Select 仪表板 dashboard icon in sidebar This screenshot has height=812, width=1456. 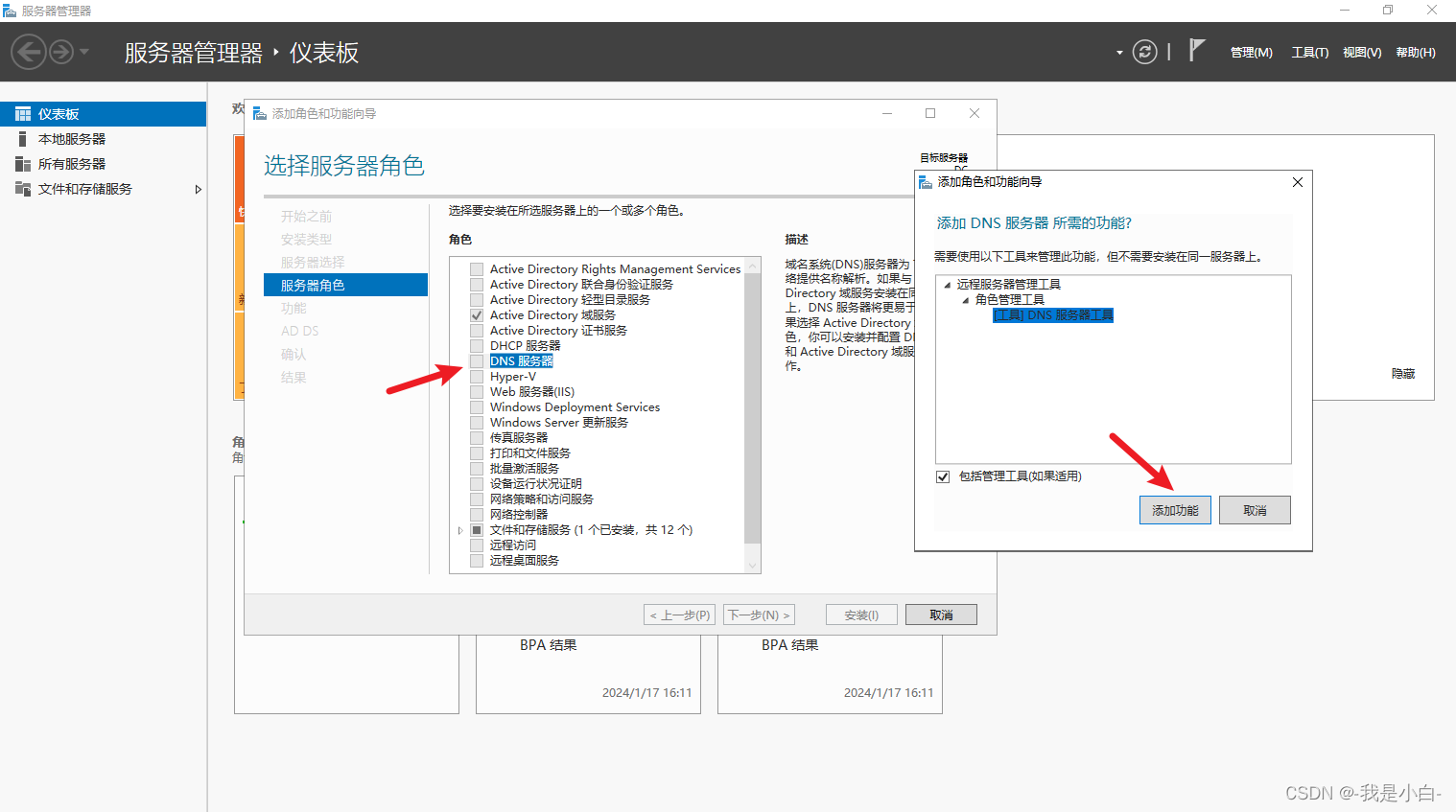[x=23, y=114]
